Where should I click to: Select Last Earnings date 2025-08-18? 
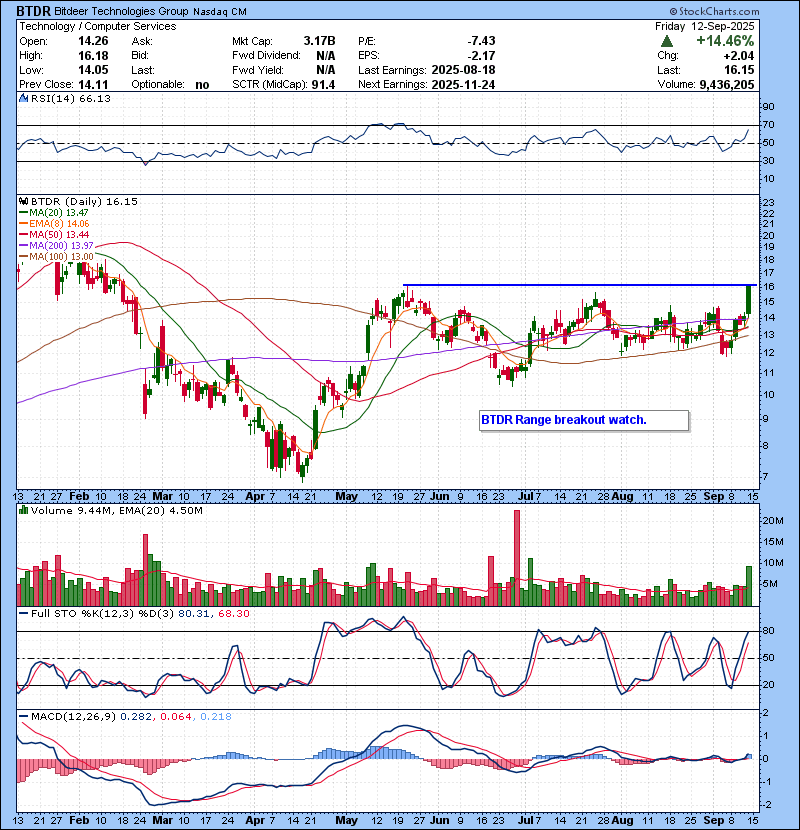463,70
